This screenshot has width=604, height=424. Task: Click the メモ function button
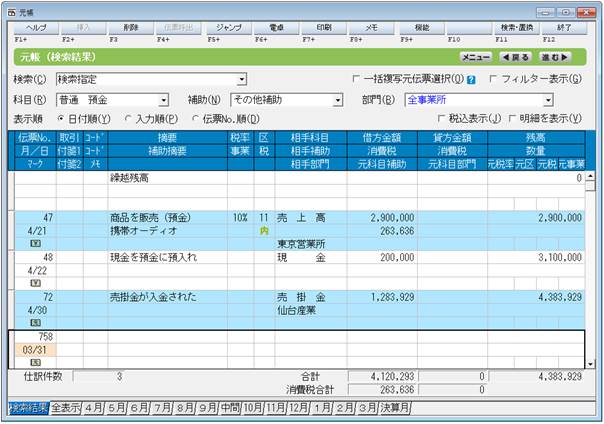click(371, 28)
